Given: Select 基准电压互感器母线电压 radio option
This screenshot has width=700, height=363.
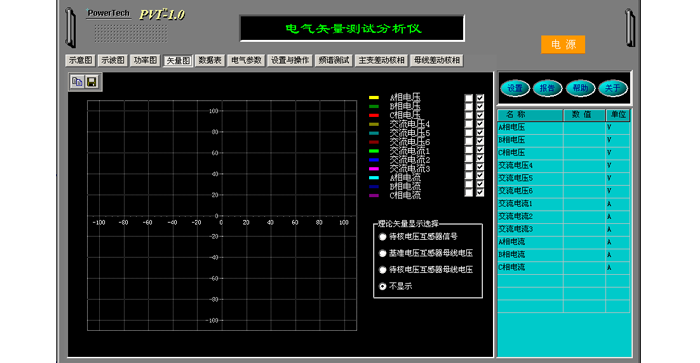Looking at the screenshot, I should [383, 253].
